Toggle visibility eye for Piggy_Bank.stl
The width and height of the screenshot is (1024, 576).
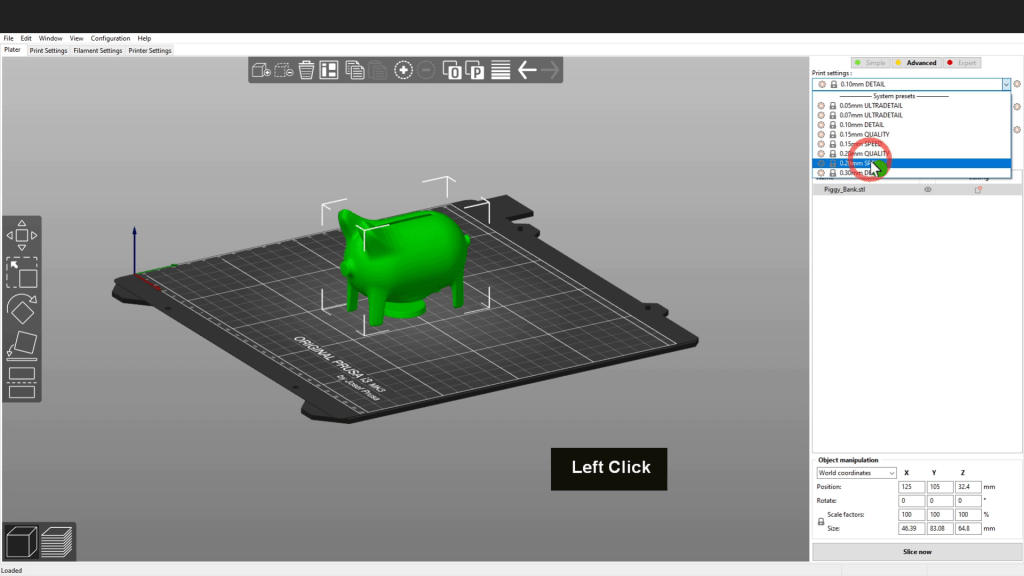point(927,189)
